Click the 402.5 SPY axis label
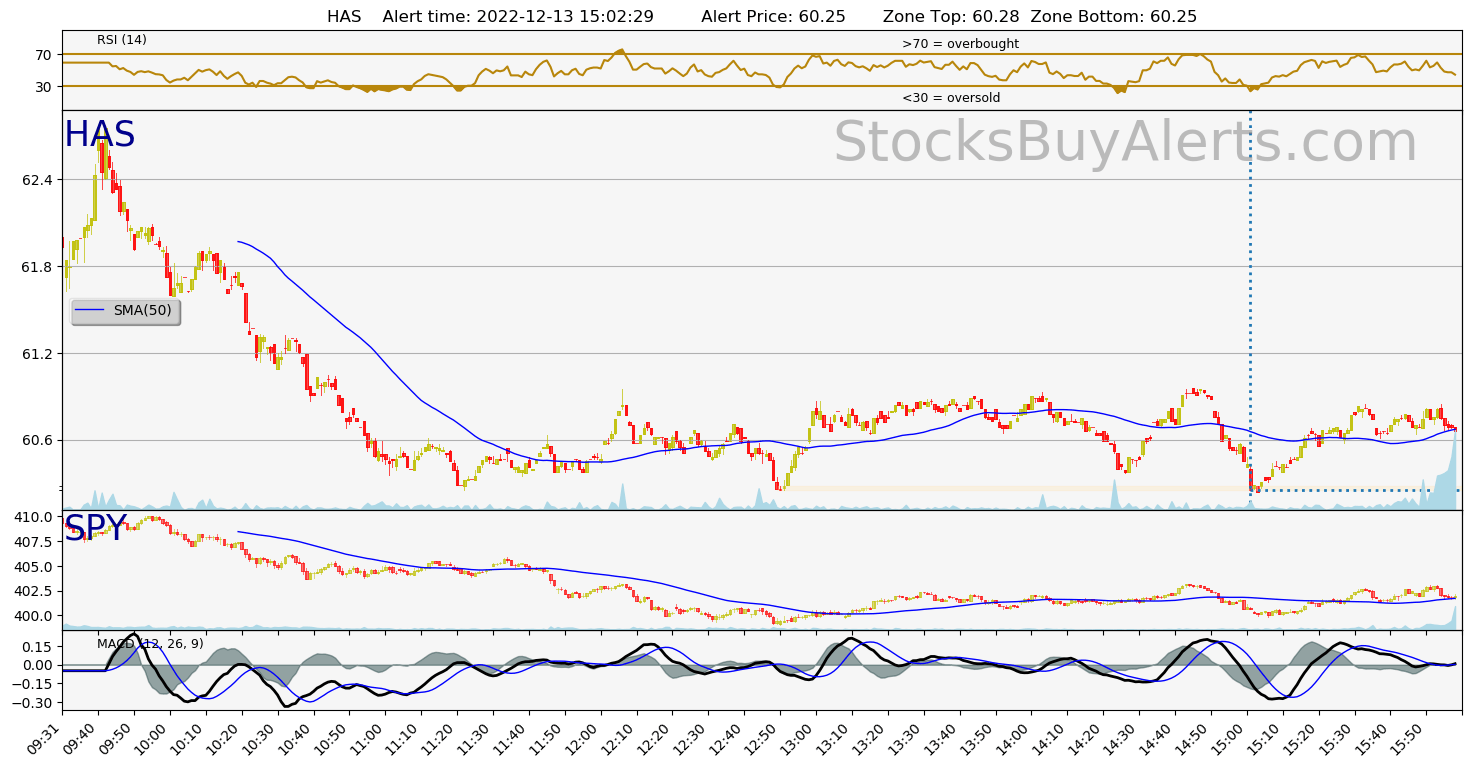 click(x=34, y=591)
